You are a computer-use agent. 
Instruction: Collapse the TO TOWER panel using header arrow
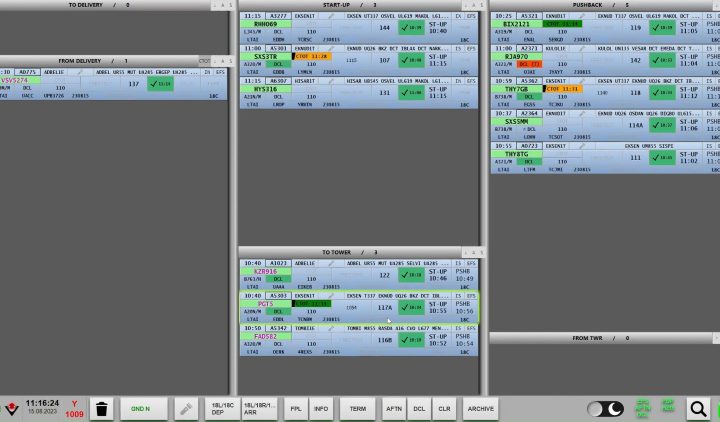tap(472, 252)
